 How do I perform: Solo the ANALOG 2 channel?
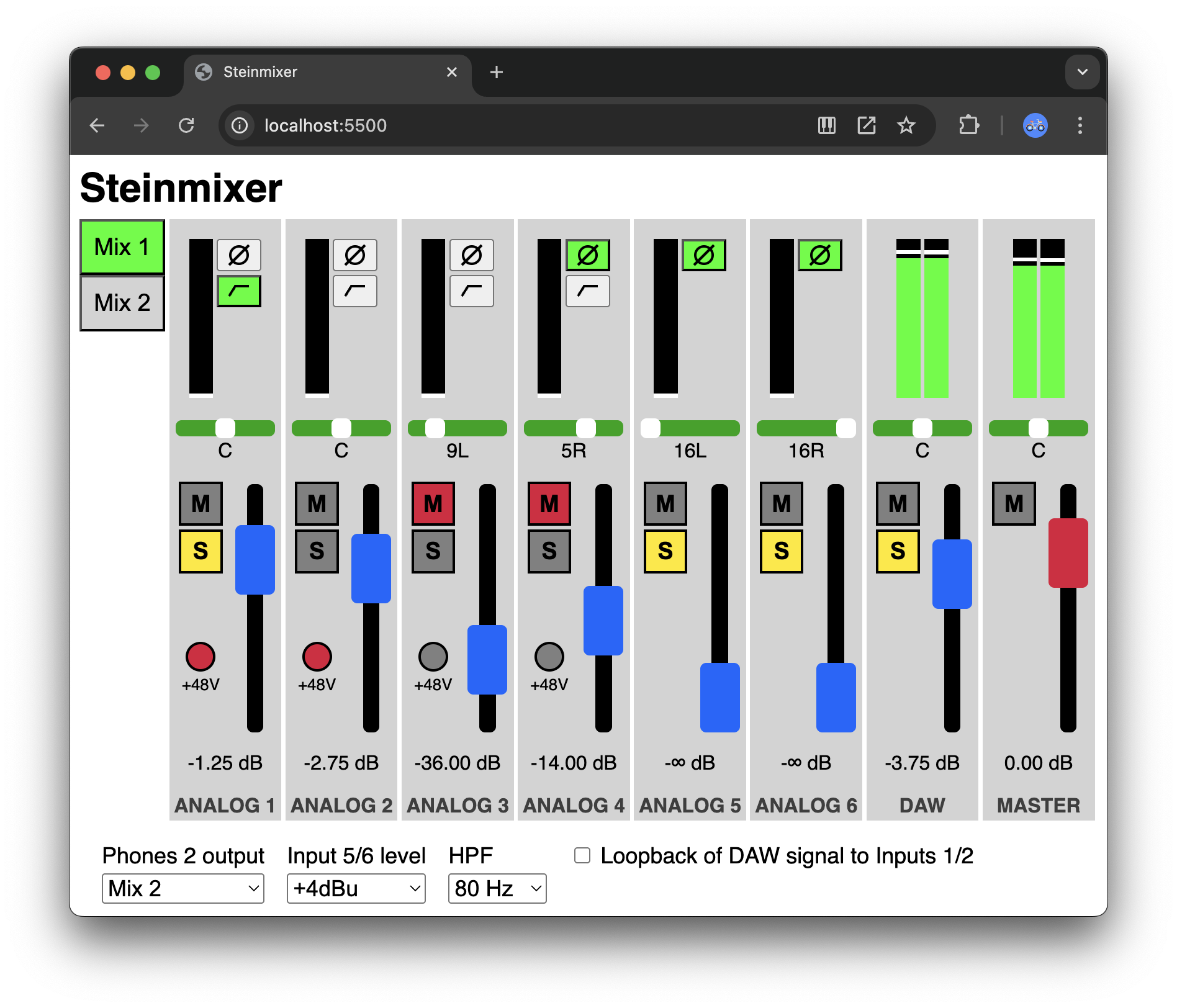click(317, 551)
